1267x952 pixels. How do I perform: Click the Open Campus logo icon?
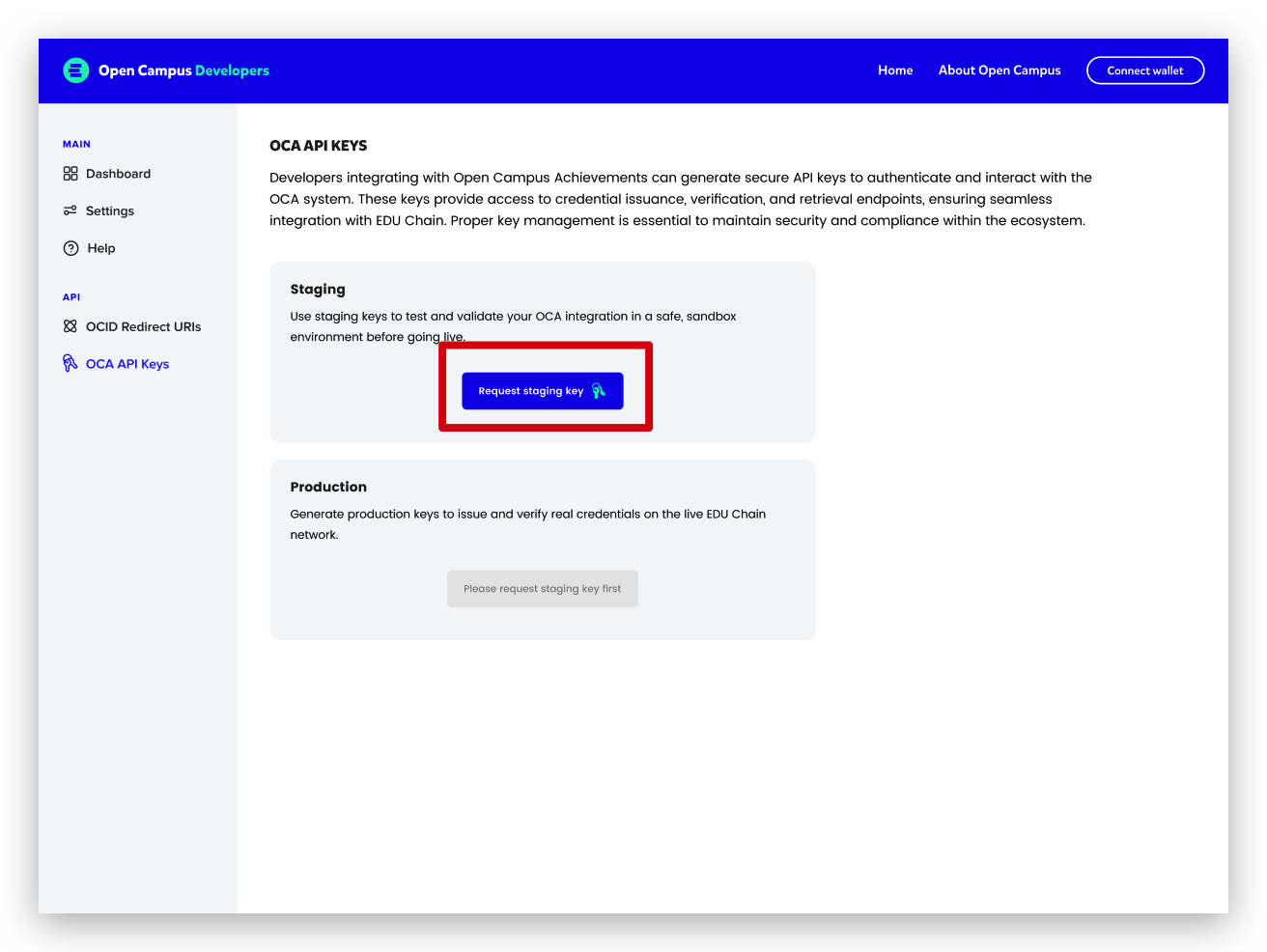pyautogui.click(x=76, y=70)
